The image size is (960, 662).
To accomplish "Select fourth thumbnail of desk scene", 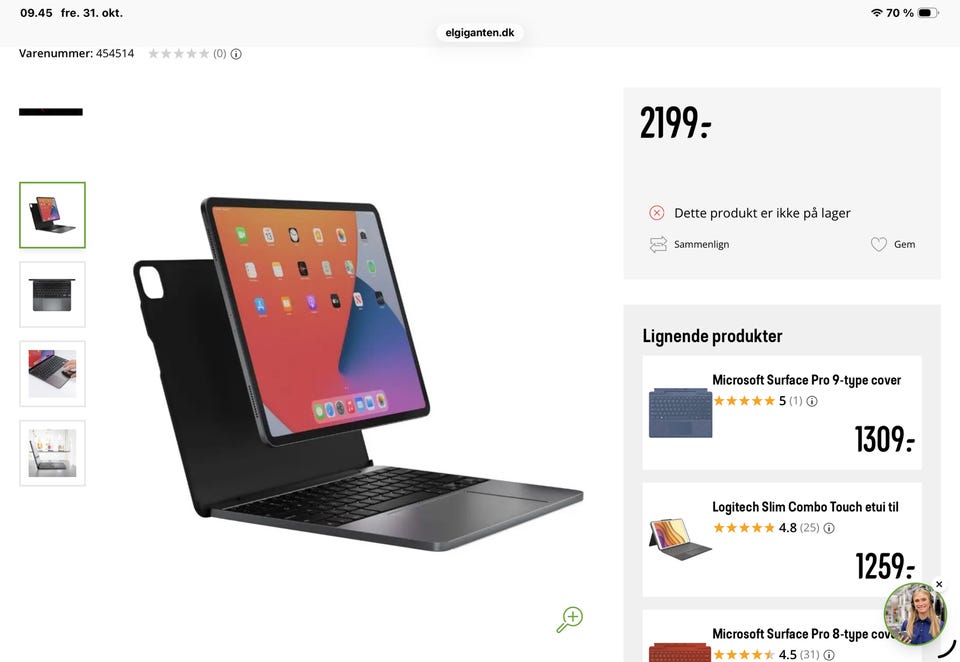I will tap(53, 453).
